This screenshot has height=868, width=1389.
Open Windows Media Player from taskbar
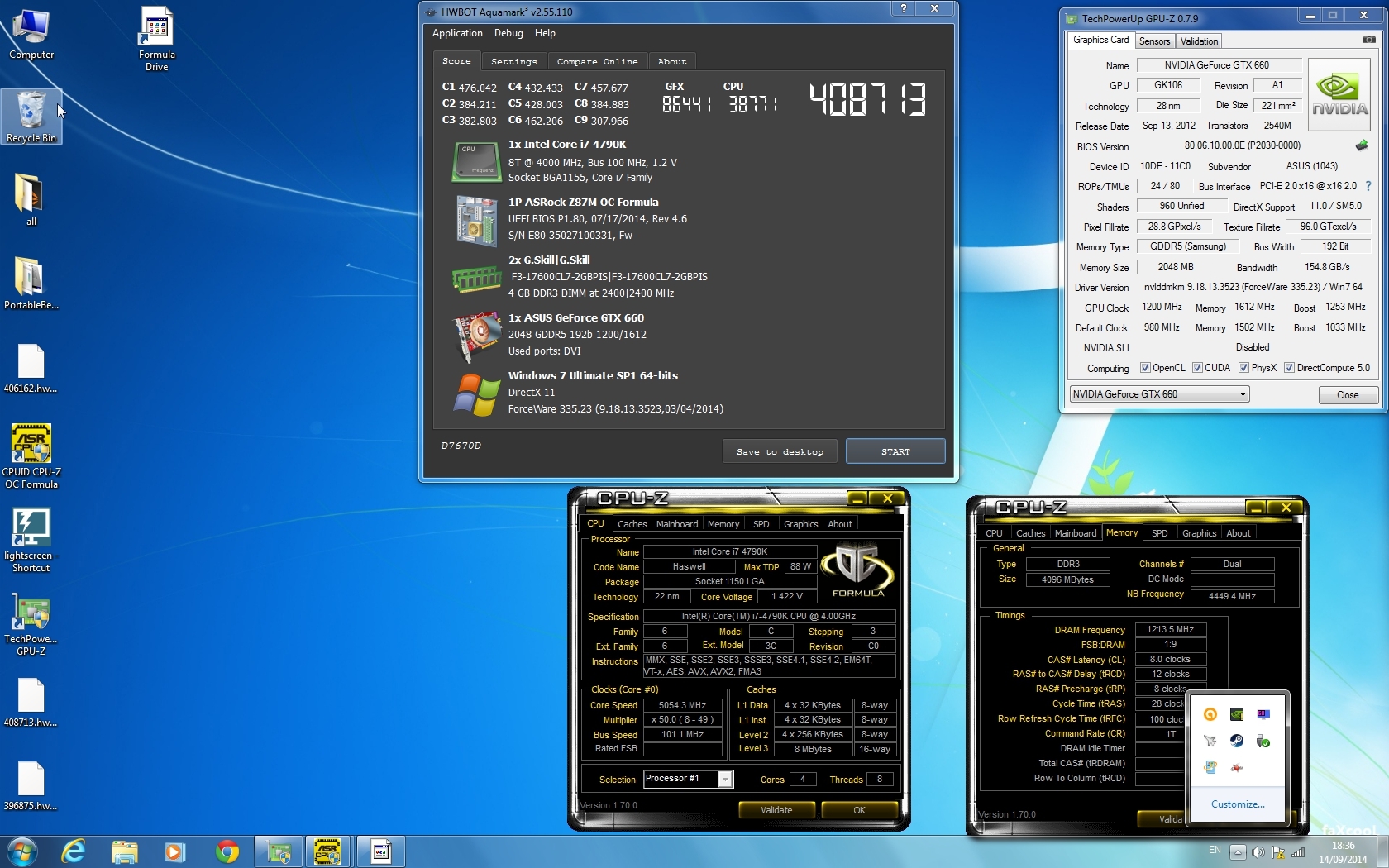[174, 851]
